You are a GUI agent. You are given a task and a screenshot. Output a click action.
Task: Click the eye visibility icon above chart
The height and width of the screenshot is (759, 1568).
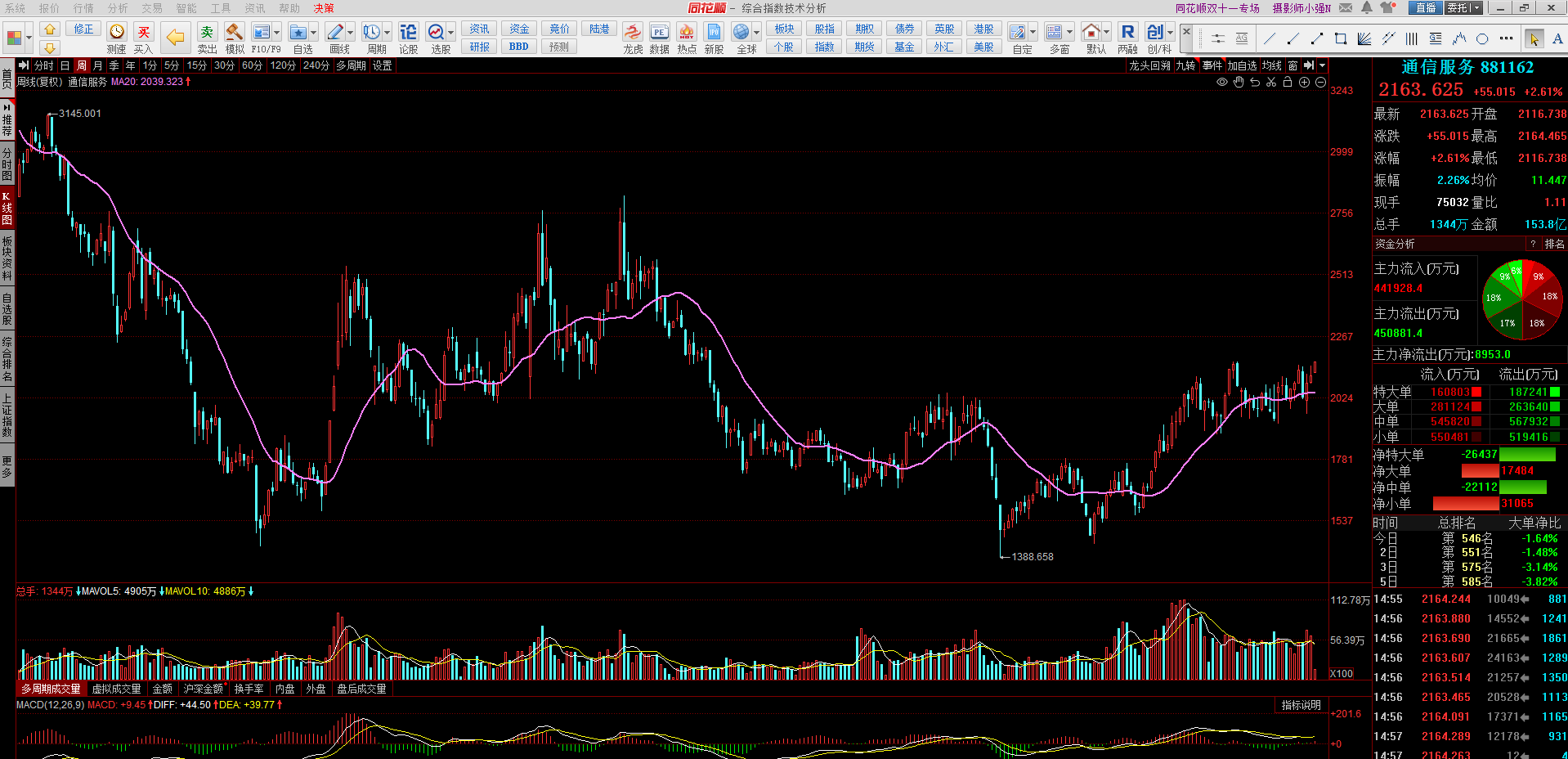1222,82
